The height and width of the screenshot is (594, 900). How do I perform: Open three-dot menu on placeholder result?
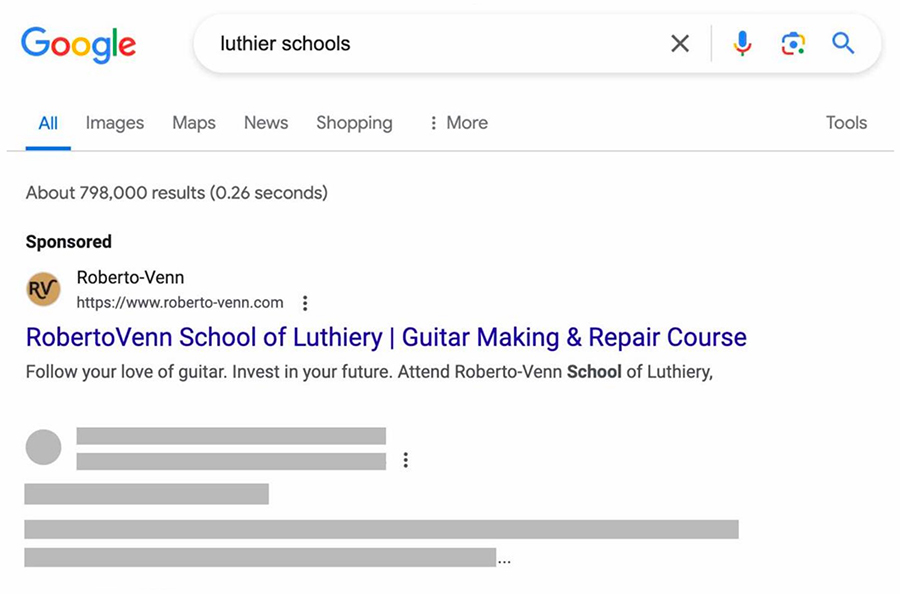(x=405, y=460)
